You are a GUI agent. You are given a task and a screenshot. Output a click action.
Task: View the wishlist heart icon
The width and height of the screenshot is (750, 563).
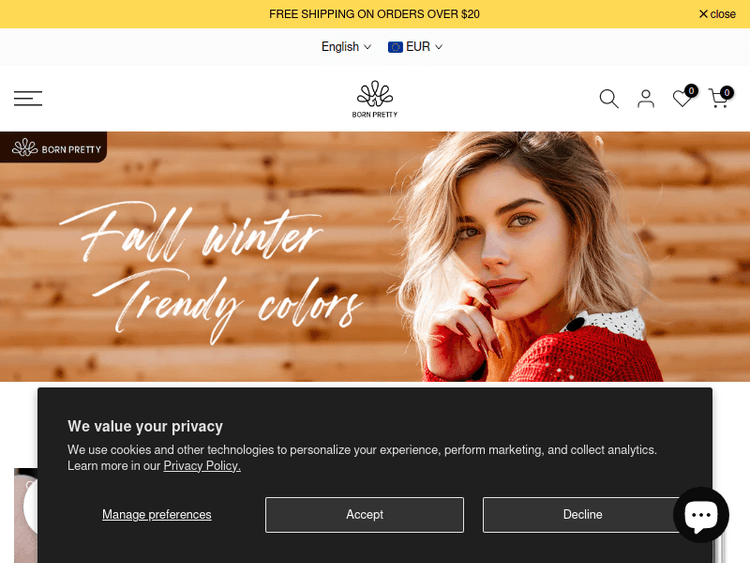tap(682, 99)
